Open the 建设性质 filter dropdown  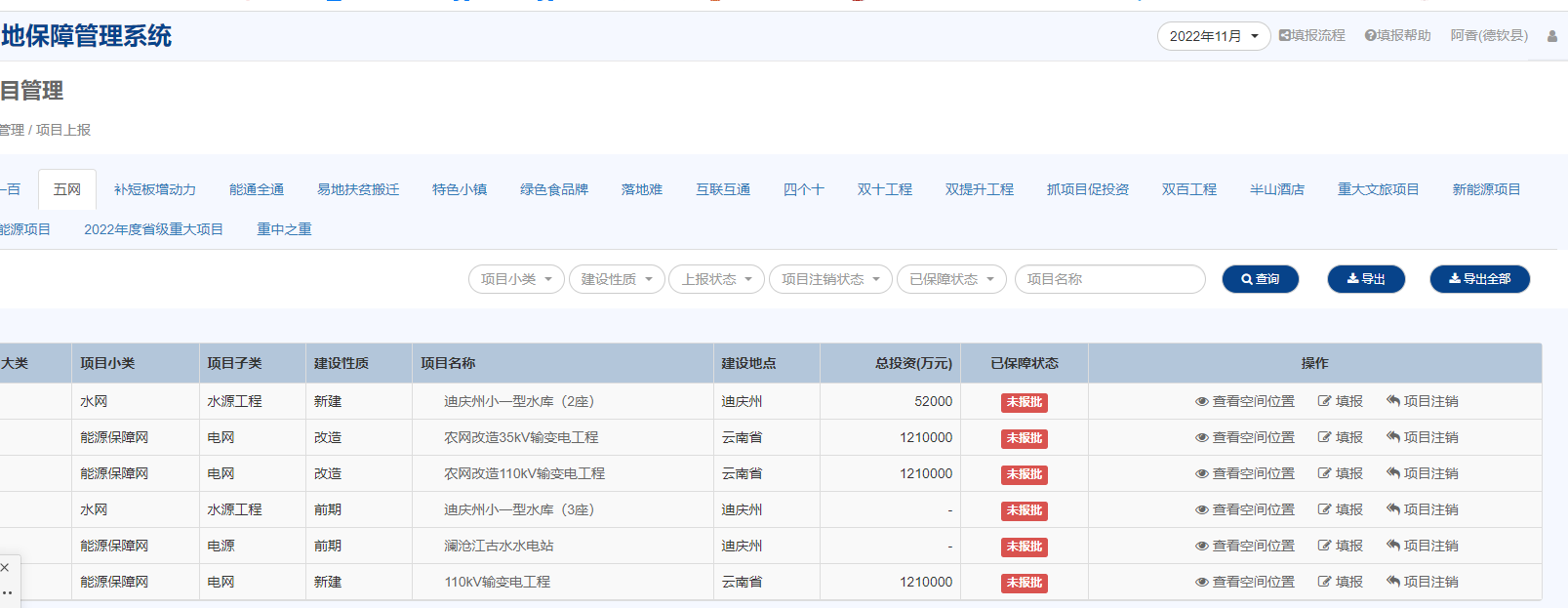(617, 279)
